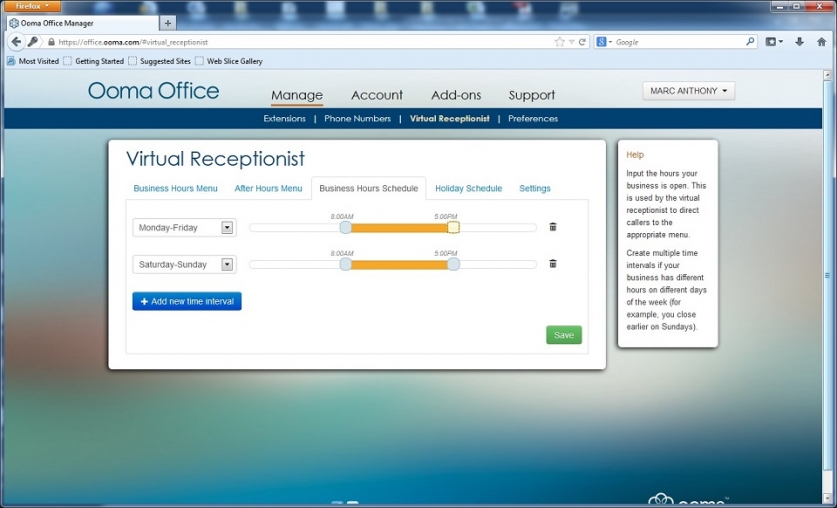Open the downloads arrow icon
The image size is (837, 508).
[x=799, y=42]
